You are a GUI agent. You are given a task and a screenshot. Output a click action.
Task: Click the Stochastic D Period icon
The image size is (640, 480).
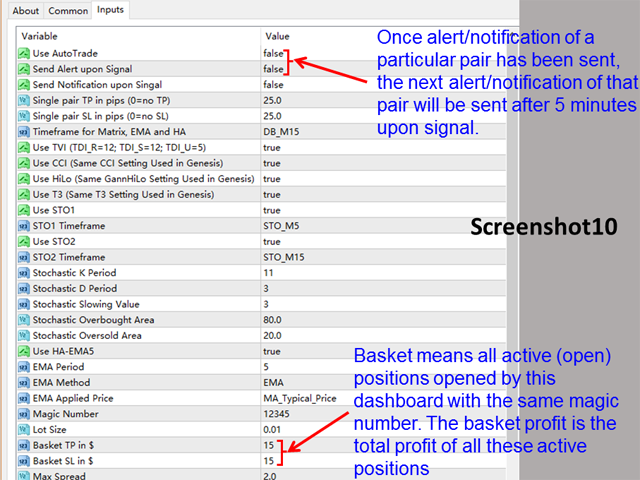pyautogui.click(x=24, y=289)
